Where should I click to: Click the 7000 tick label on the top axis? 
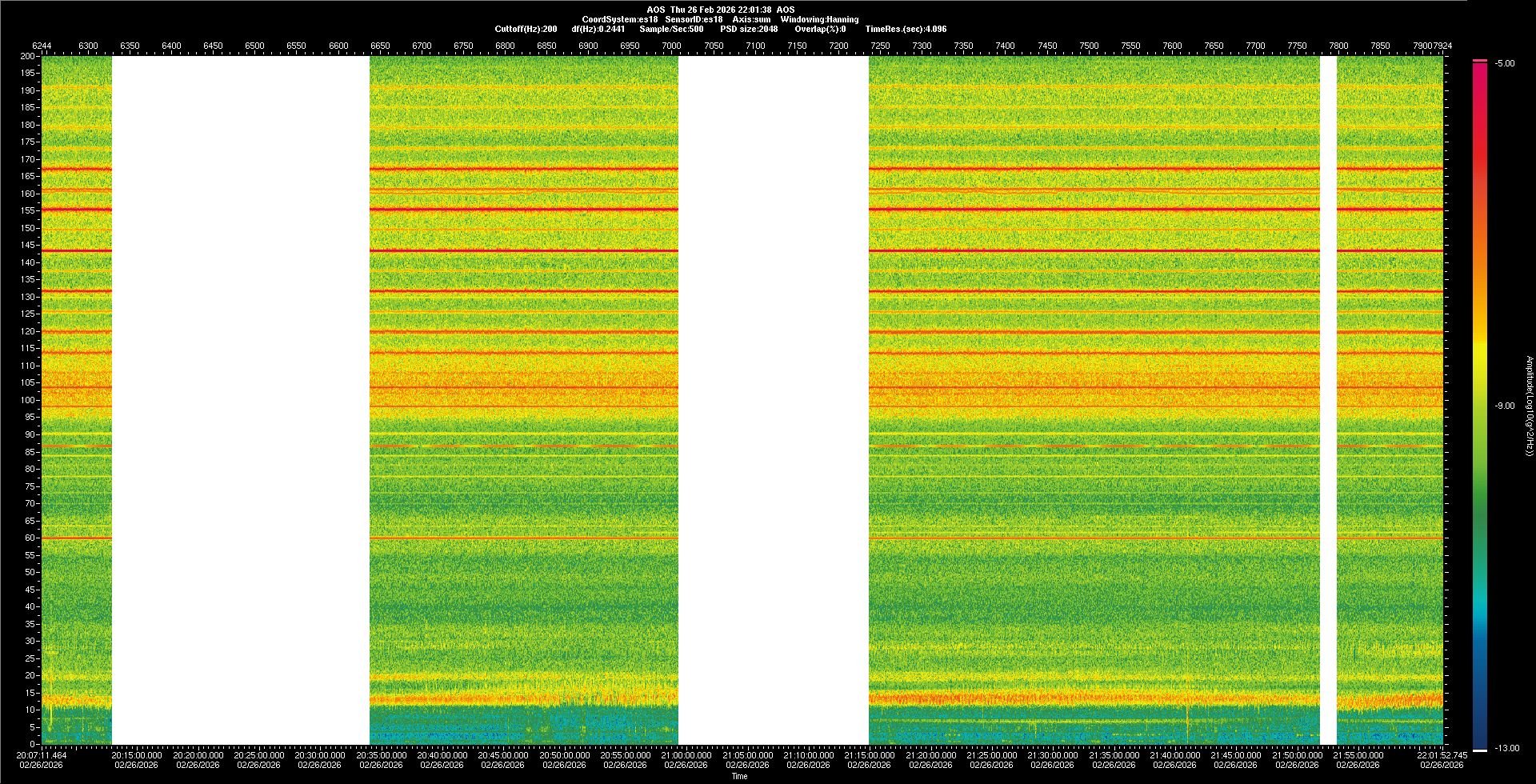[x=671, y=46]
